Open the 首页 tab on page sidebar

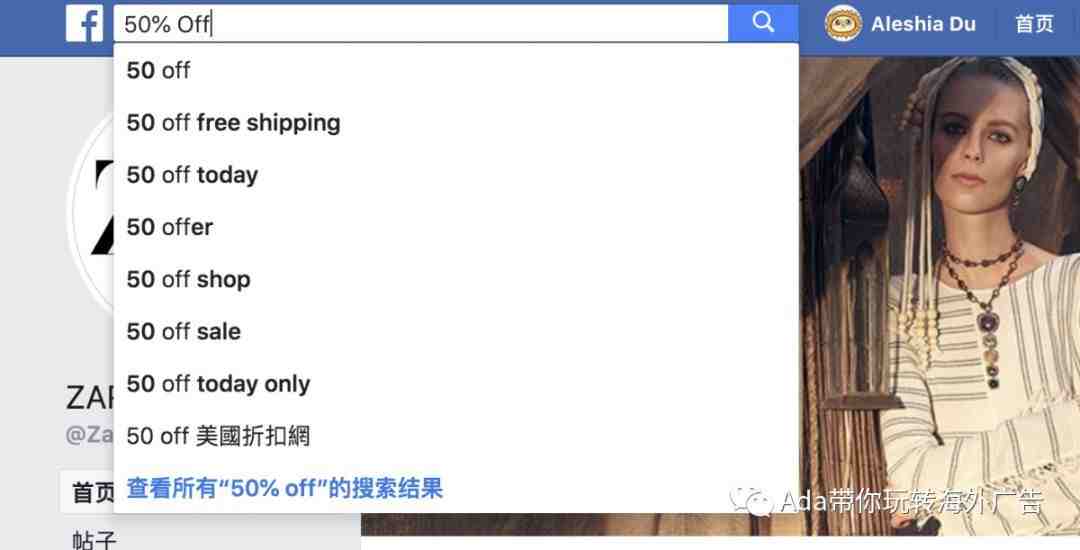(x=92, y=492)
